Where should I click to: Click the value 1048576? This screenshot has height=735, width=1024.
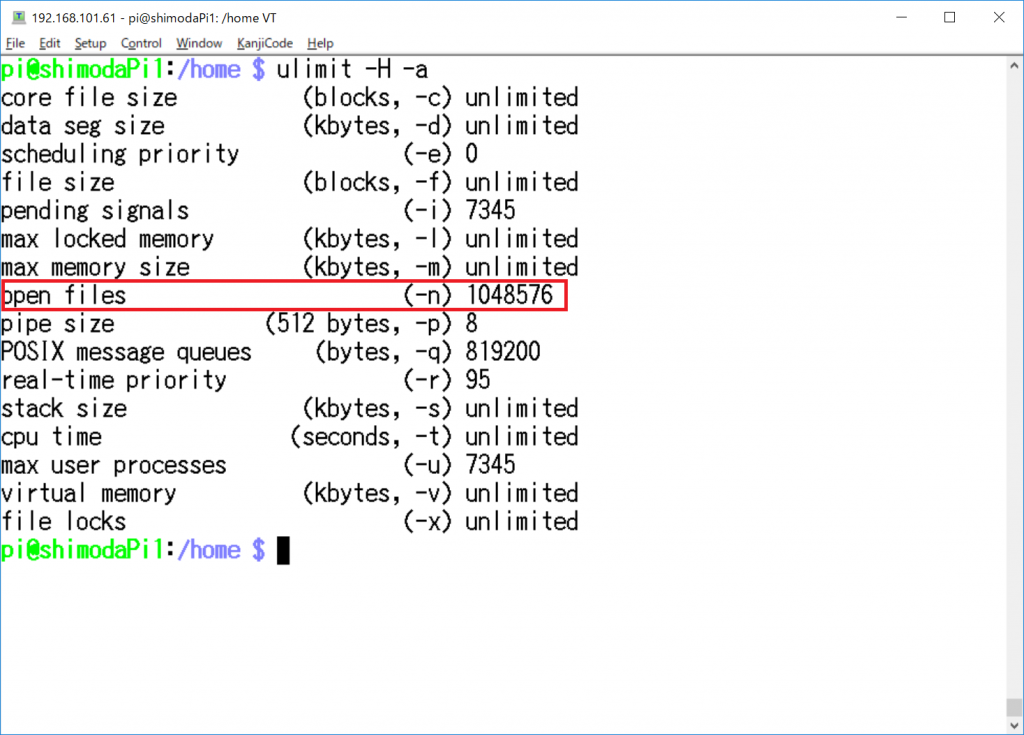509,296
